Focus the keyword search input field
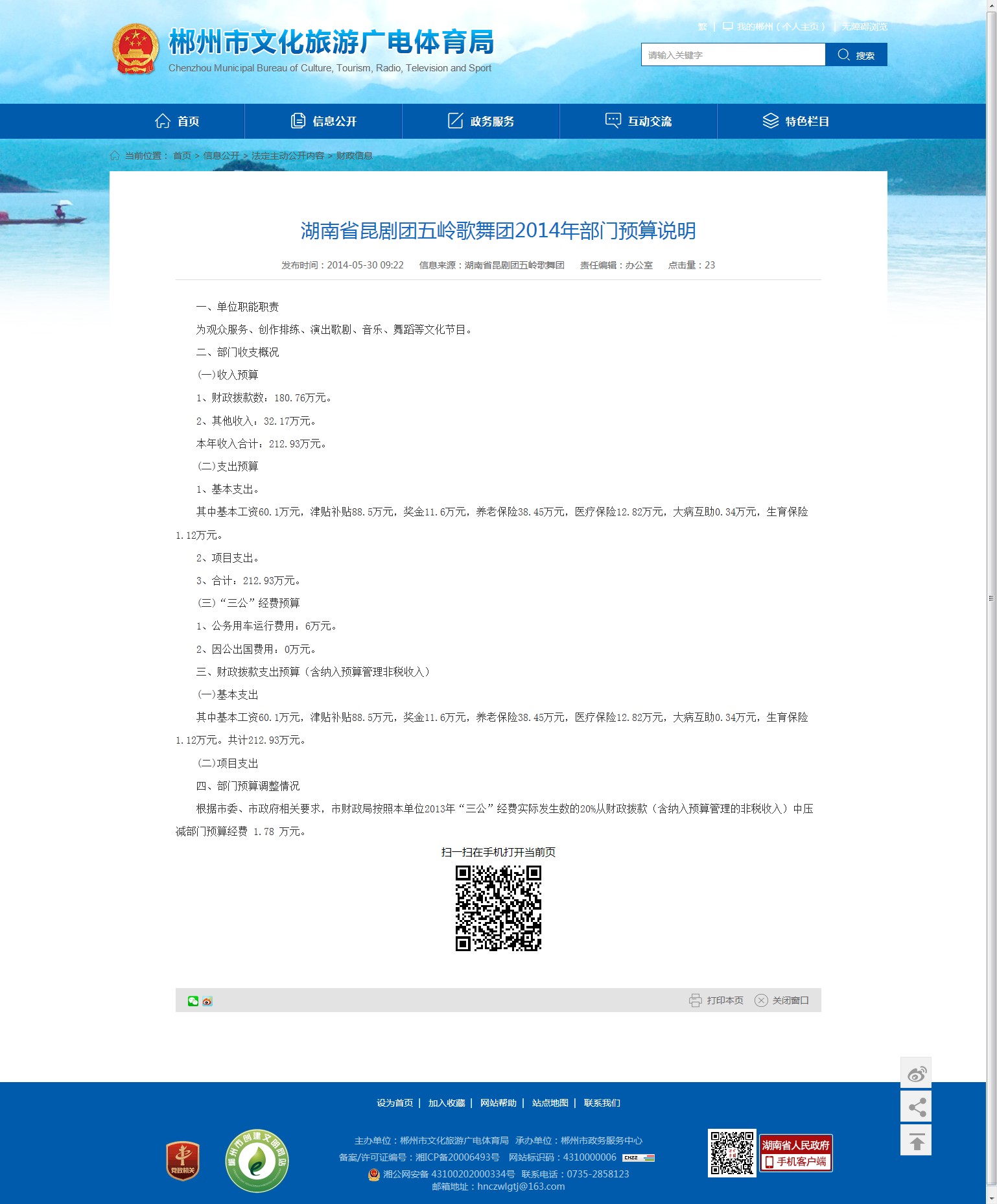Viewport: 997px width, 1204px height. coord(733,55)
